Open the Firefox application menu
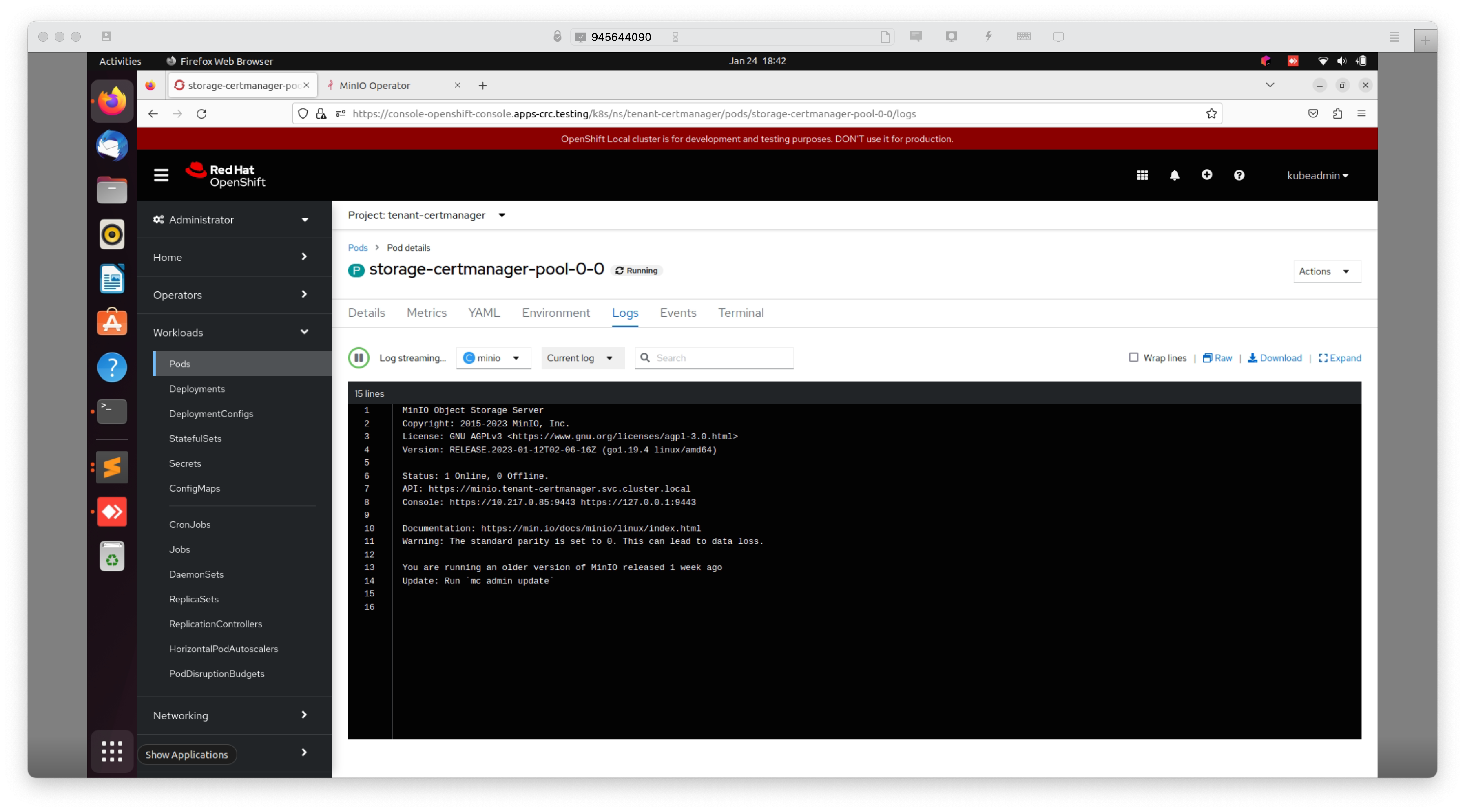1465x812 pixels. pos(1361,114)
